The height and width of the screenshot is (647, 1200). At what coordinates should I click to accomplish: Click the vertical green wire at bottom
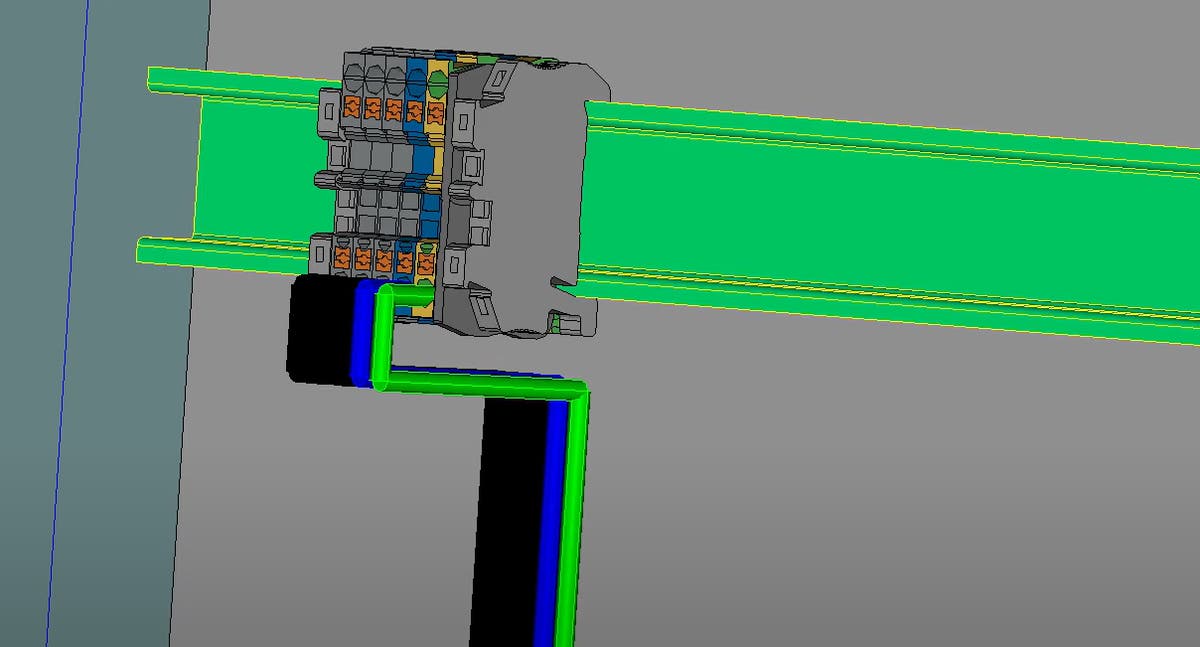click(569, 520)
